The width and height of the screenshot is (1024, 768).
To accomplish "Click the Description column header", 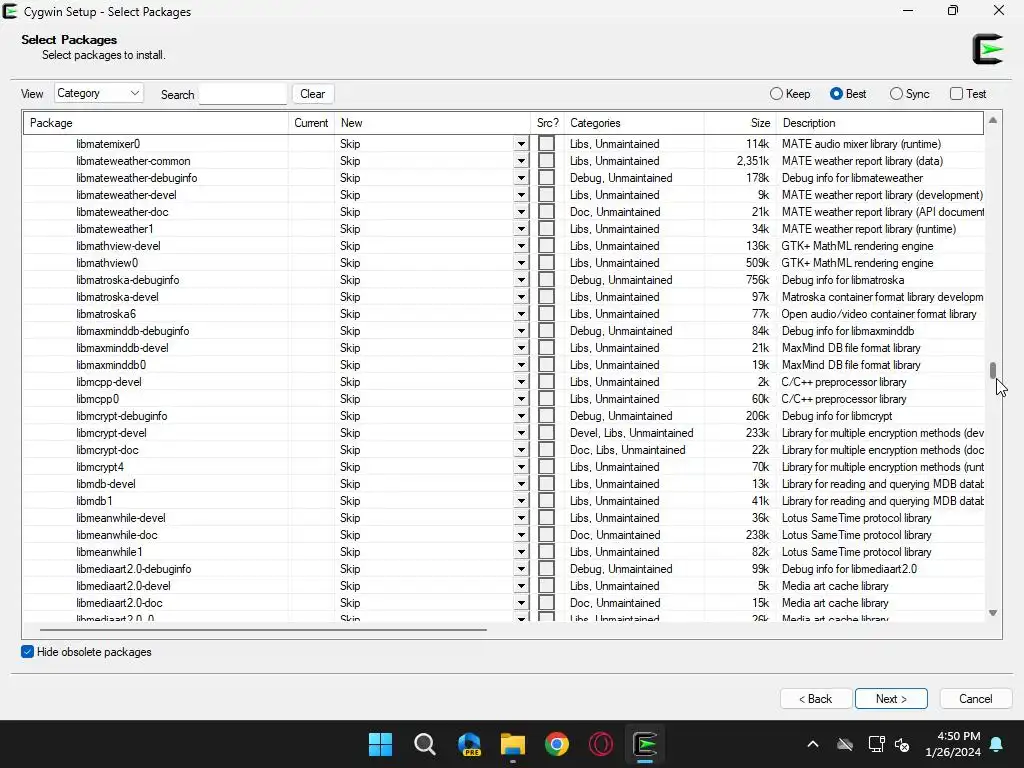I will click(x=880, y=123).
